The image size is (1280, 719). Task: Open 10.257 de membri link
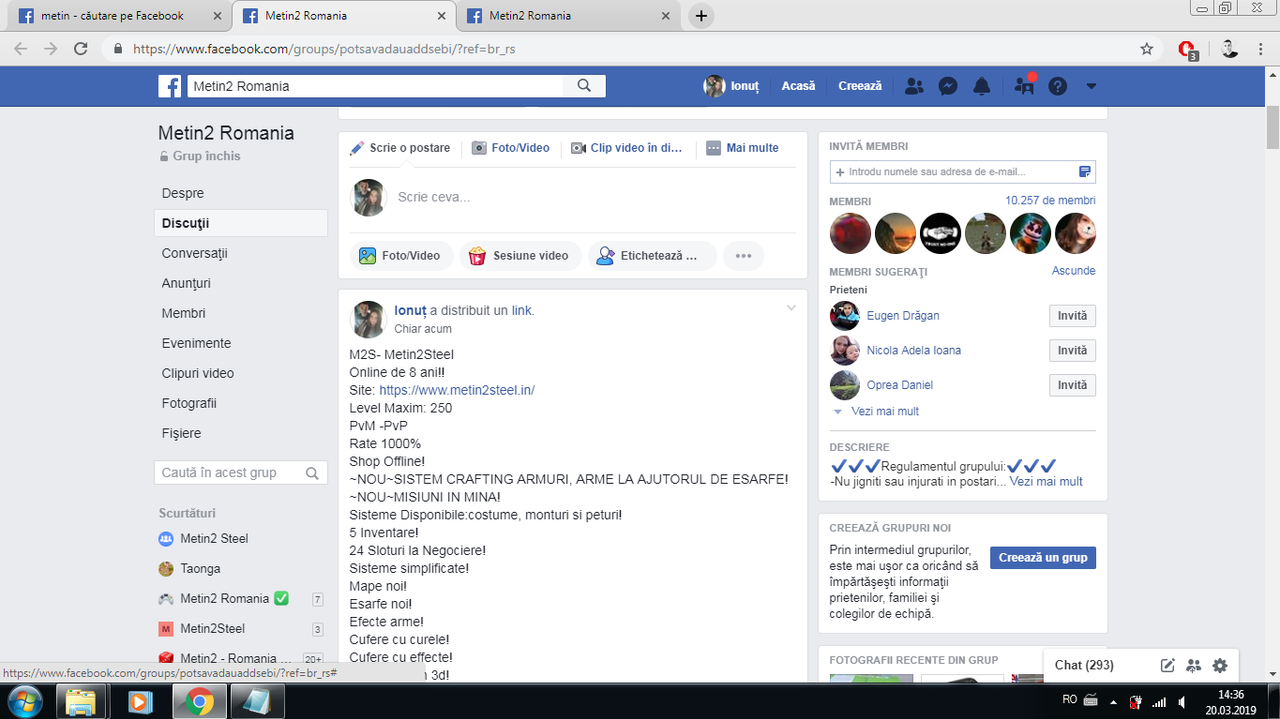point(1050,201)
